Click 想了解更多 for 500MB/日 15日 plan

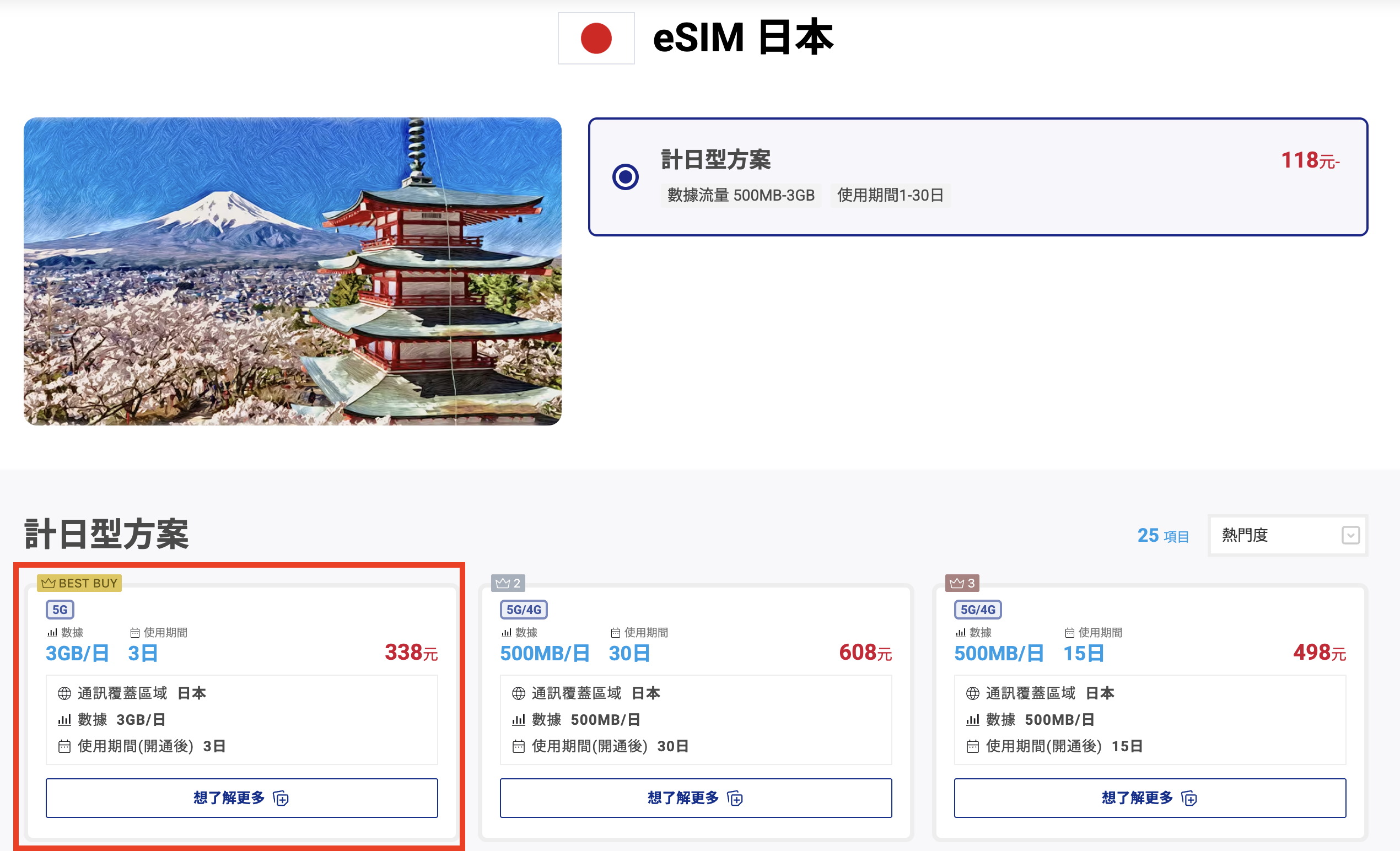[x=1149, y=798]
